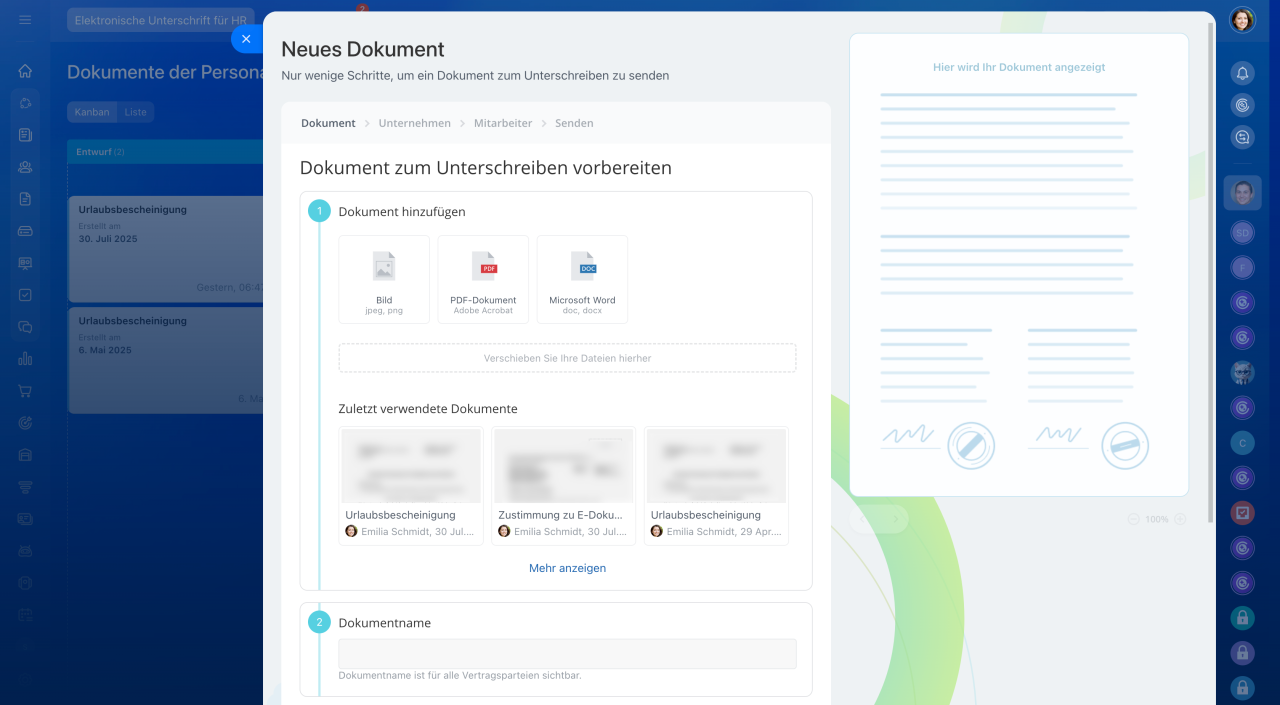Click Mehr anzeigen link
Viewport: 1280px width, 705px height.
pyautogui.click(x=567, y=568)
